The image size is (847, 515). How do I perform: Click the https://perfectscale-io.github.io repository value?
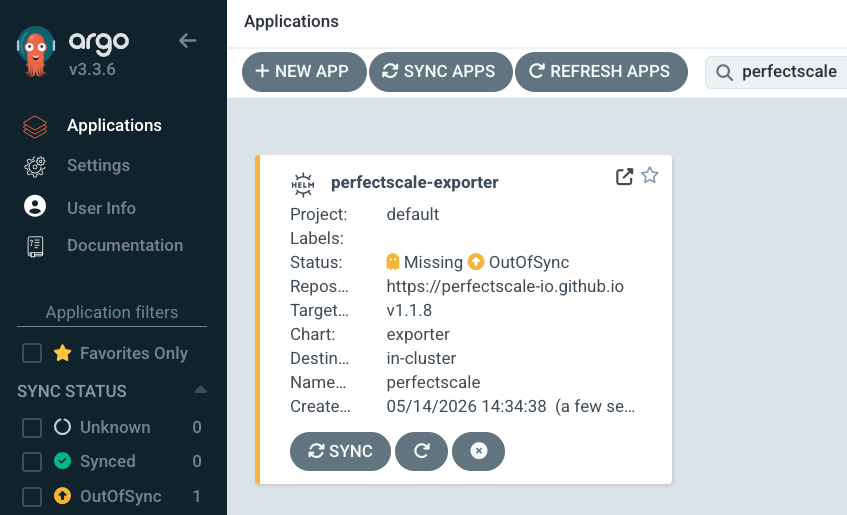(x=505, y=286)
